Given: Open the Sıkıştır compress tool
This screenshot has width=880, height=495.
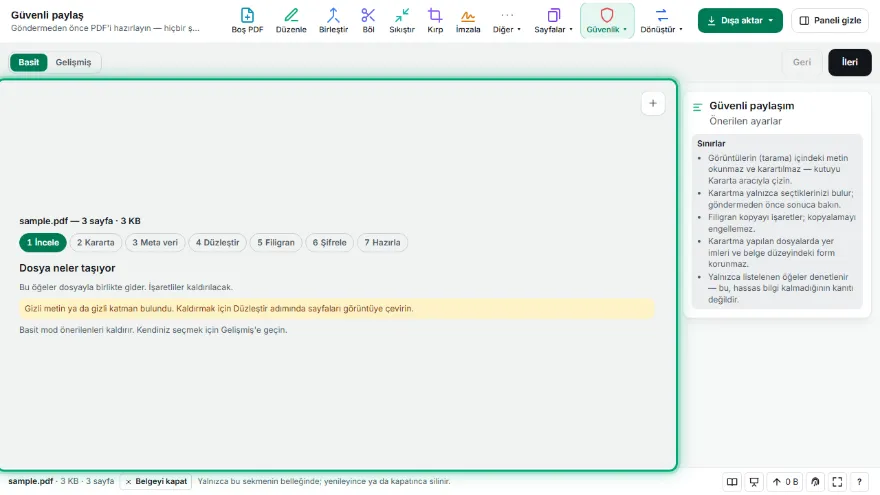Looking at the screenshot, I should [x=402, y=20].
